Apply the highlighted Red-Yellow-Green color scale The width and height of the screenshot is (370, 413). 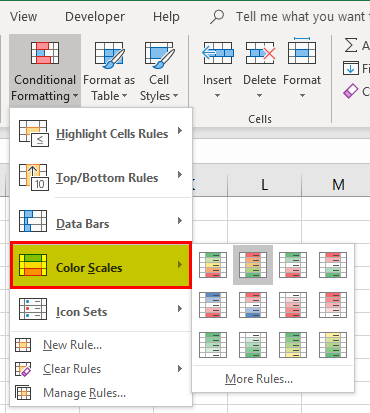click(x=253, y=265)
